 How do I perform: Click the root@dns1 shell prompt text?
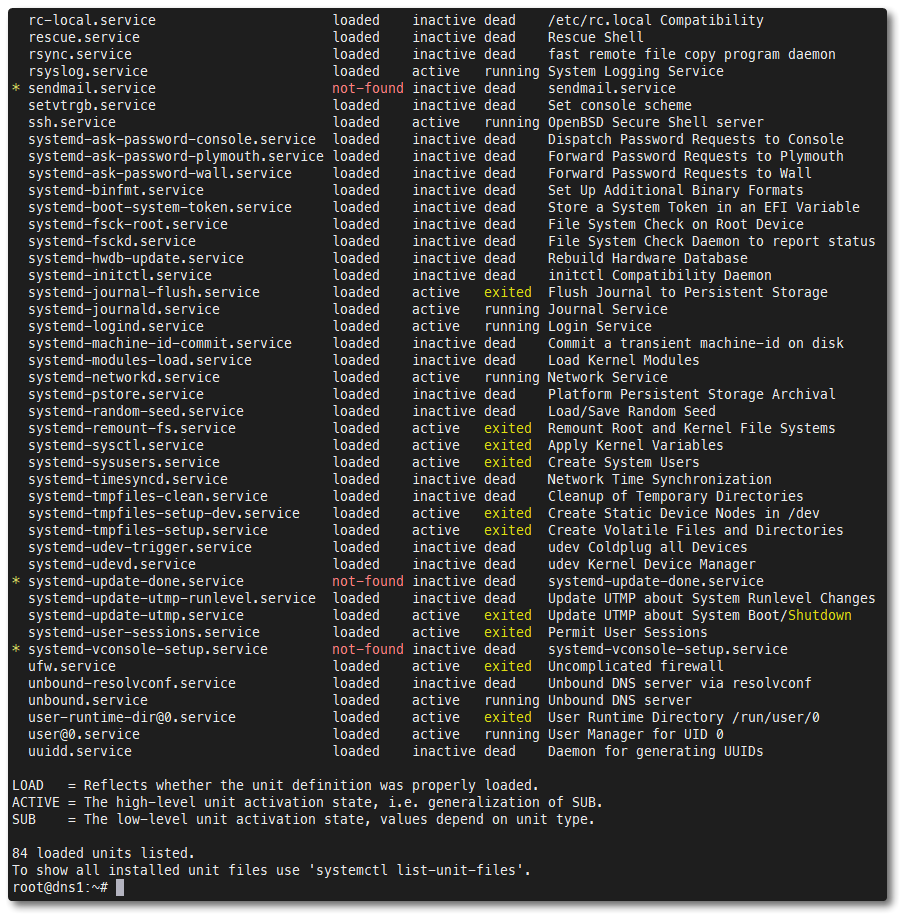pos(60,888)
